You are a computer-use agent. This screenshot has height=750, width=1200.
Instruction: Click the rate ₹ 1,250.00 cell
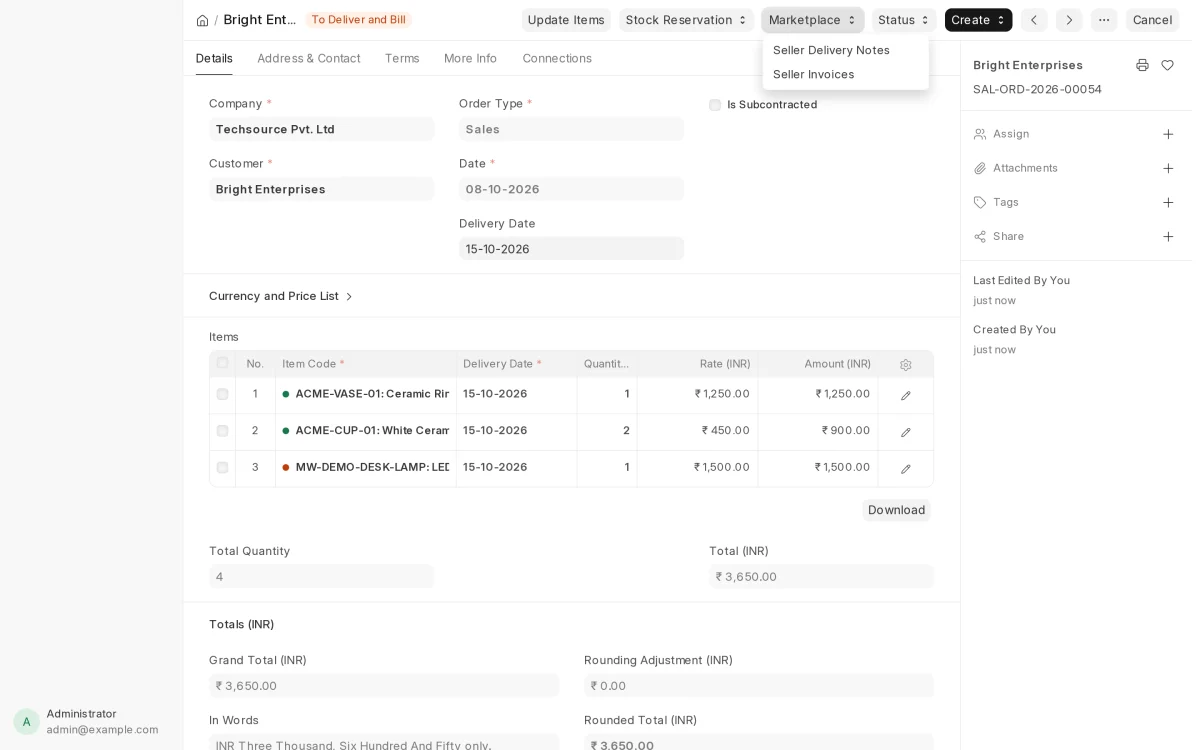(697, 394)
